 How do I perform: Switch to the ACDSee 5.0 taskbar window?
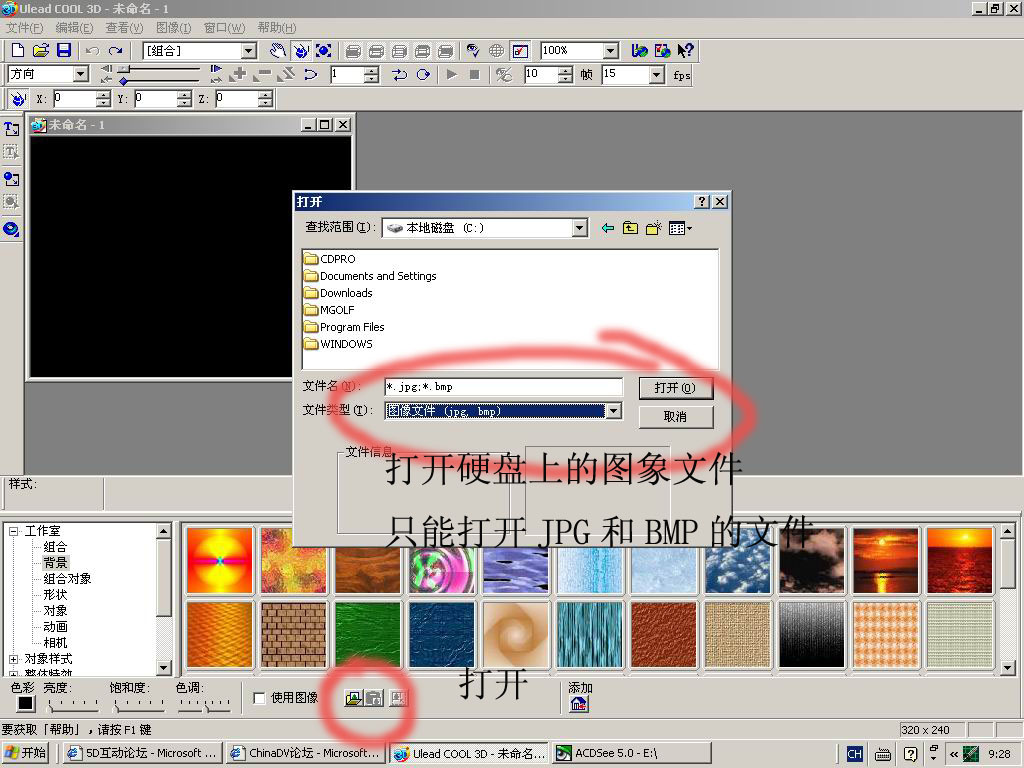(632, 753)
